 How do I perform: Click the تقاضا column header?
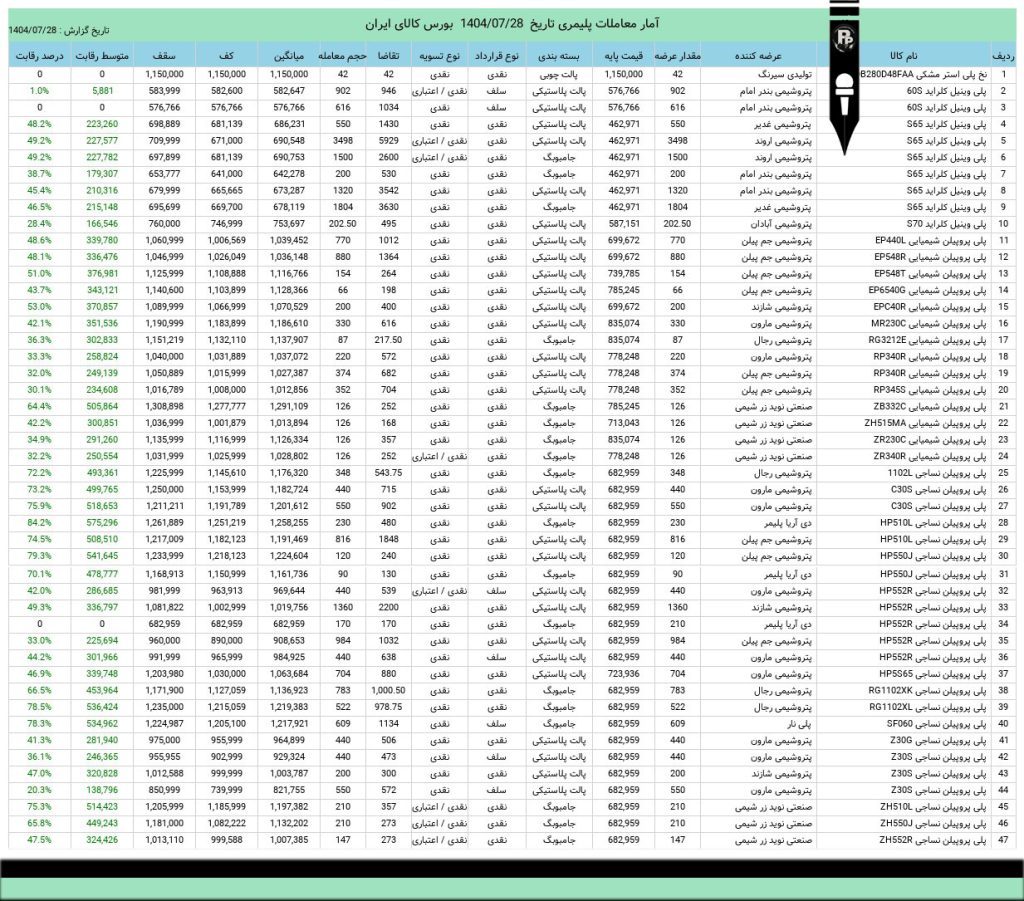[388, 56]
